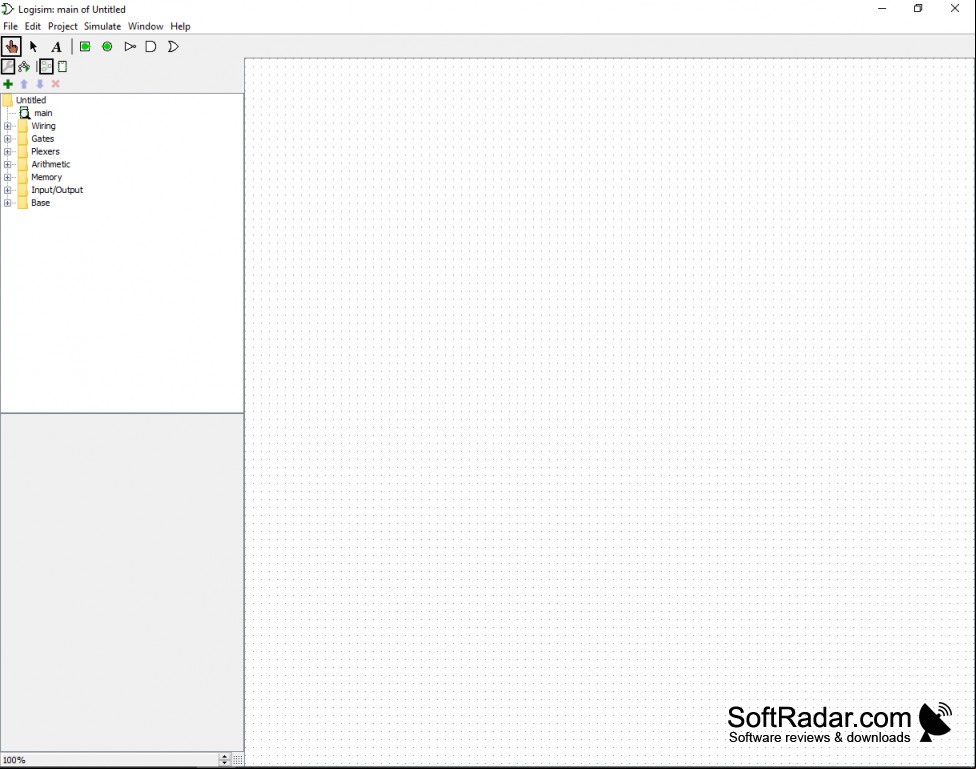Screen dimensions: 976x769
Task: Select the Poke tool hand icon
Action: pyautogui.click(x=11, y=47)
